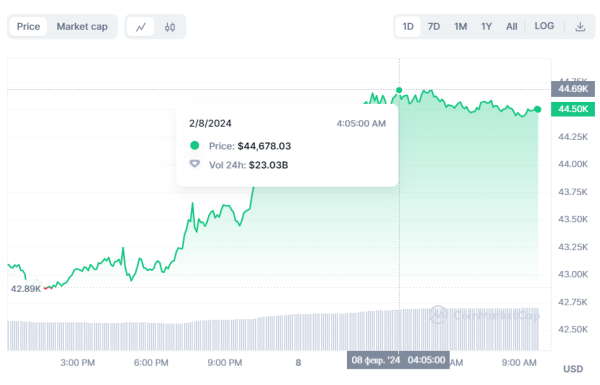Screen dimensions: 600x385
Task: Click the hovered price point at 4:05 AM
Action: pyautogui.click(x=399, y=90)
